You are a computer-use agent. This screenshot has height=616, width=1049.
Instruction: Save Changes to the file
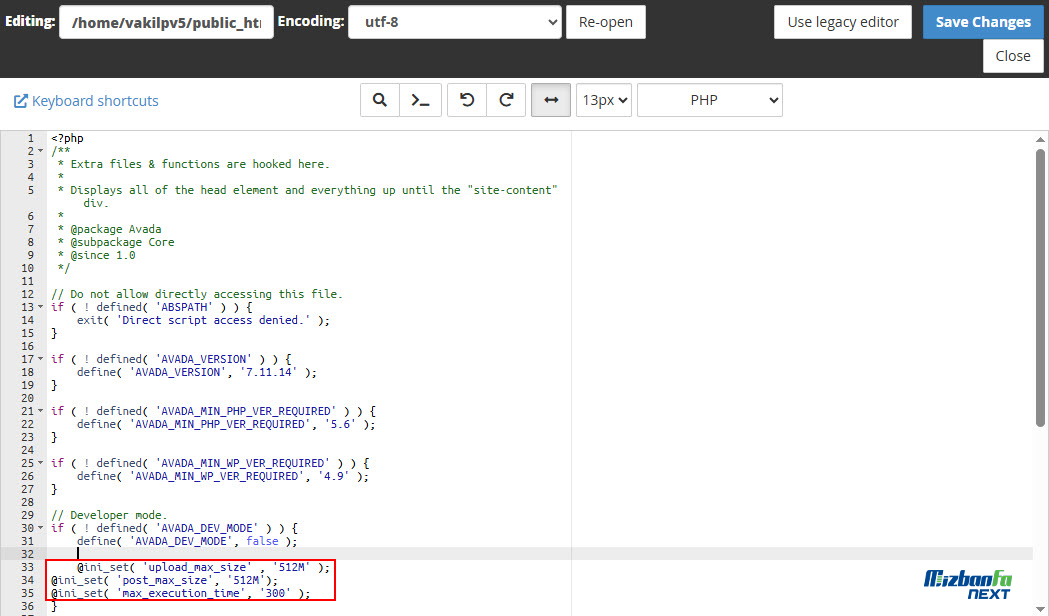[983, 22]
